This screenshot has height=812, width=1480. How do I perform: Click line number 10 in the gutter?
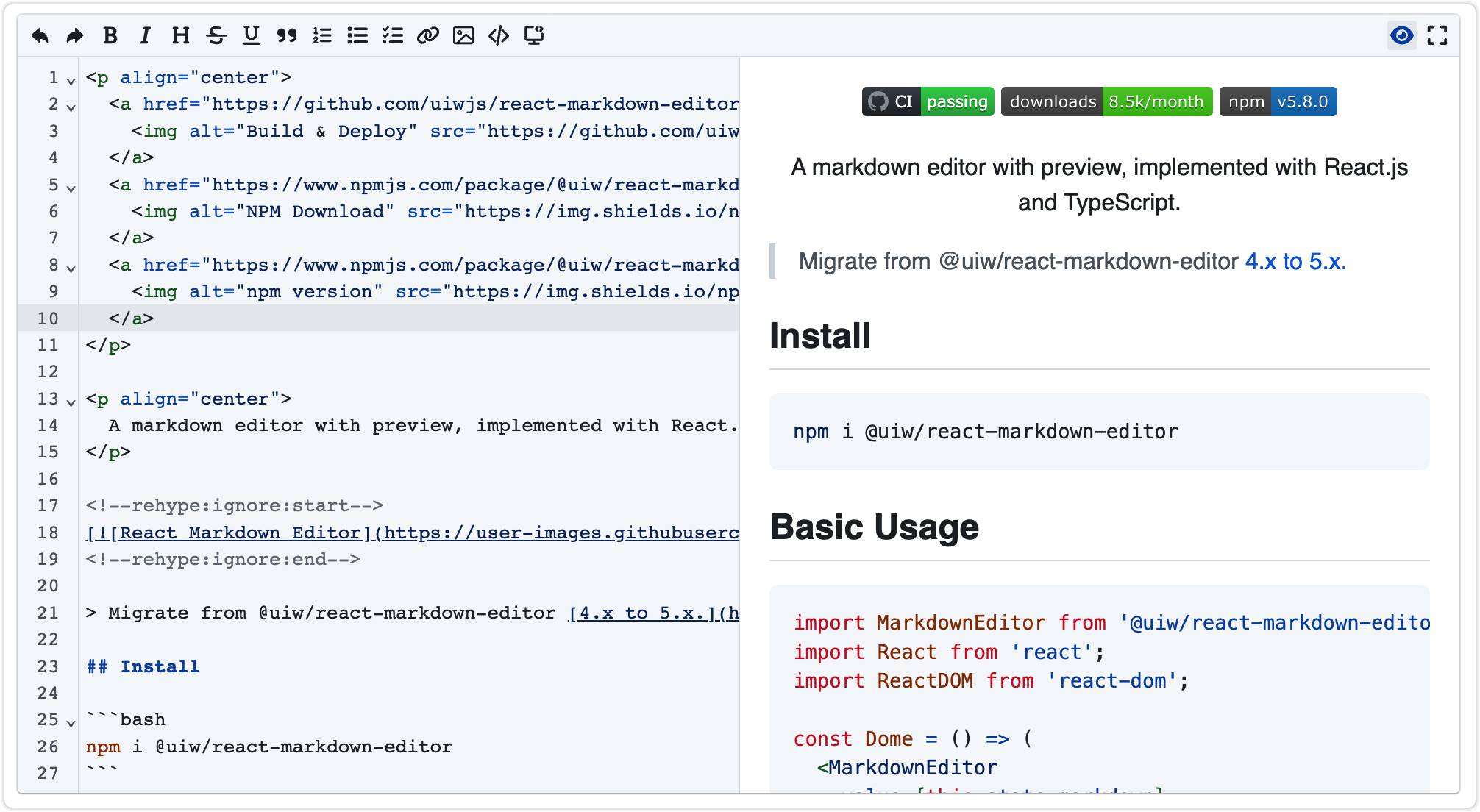coord(47,318)
